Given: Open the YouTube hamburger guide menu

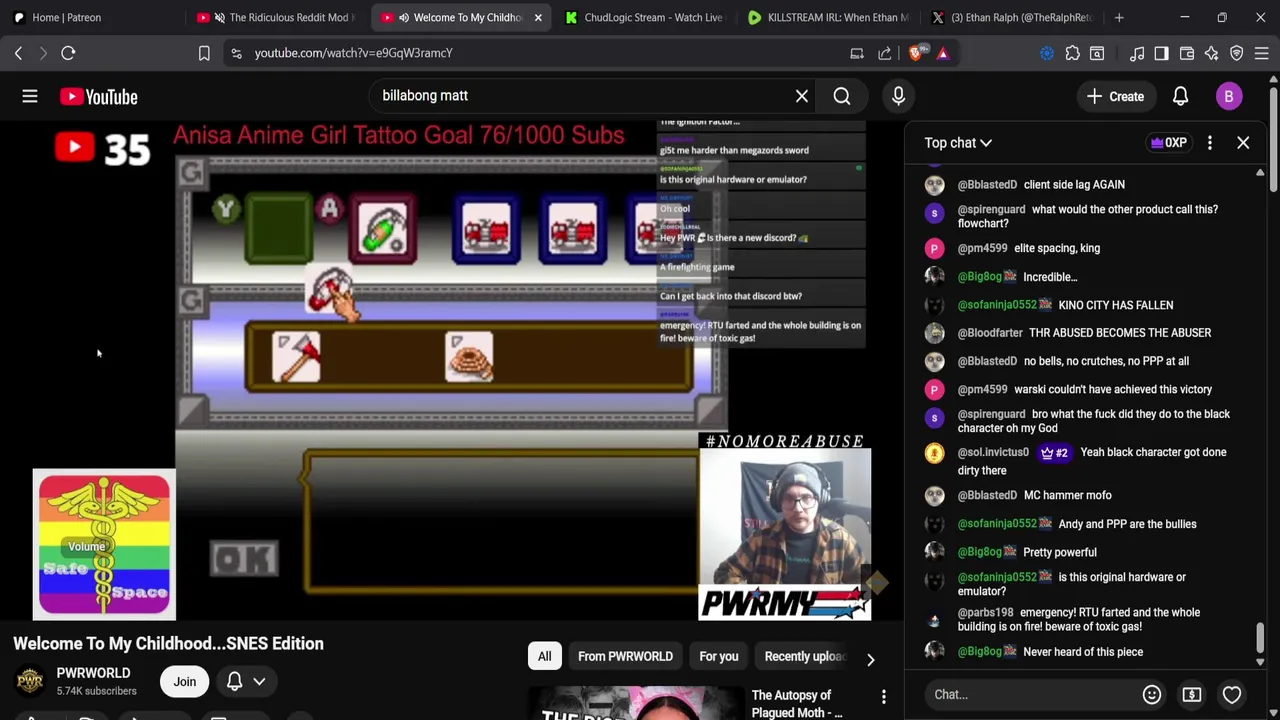Looking at the screenshot, I should tap(30, 96).
